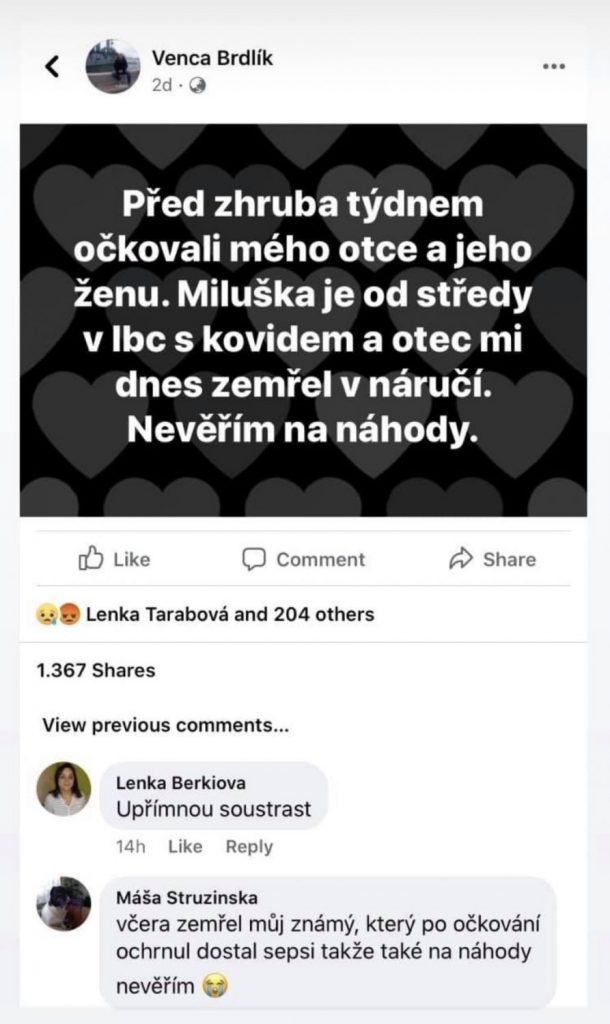The height and width of the screenshot is (1024, 610).
Task: Open the sad and angry reaction emojis
Action: tap(59, 615)
